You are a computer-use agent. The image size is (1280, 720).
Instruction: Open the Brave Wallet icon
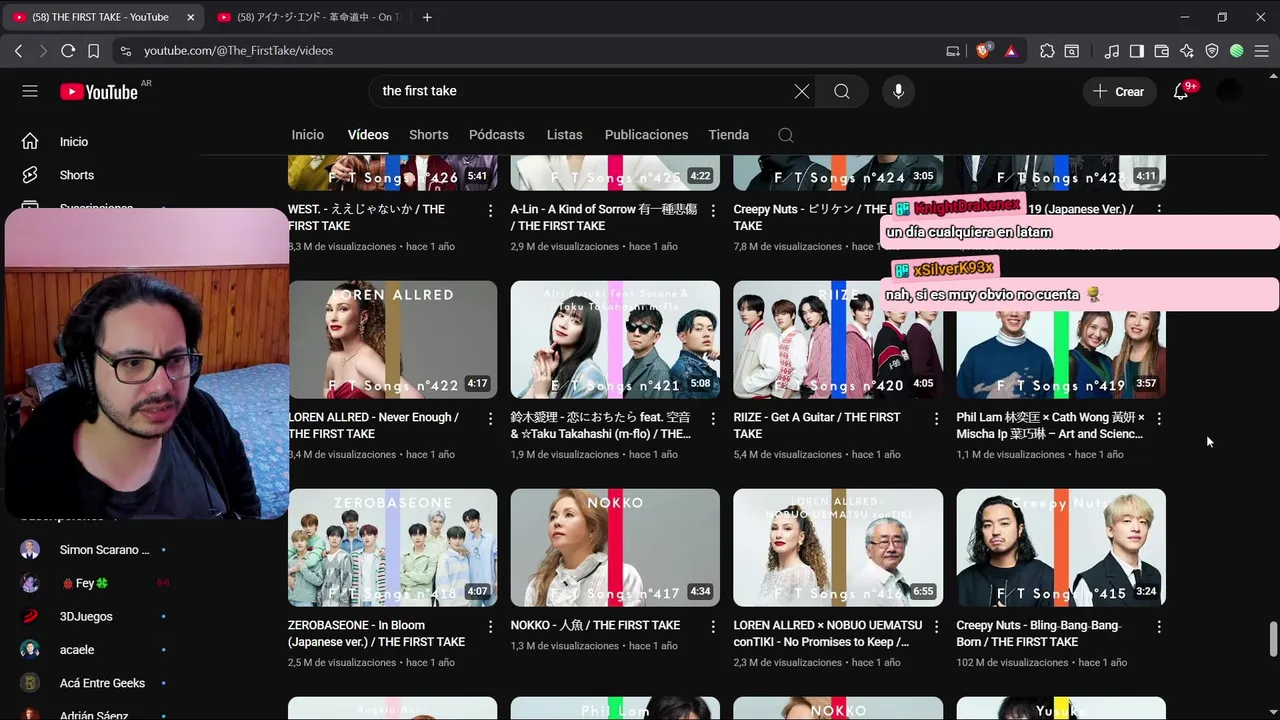[x=1162, y=50]
